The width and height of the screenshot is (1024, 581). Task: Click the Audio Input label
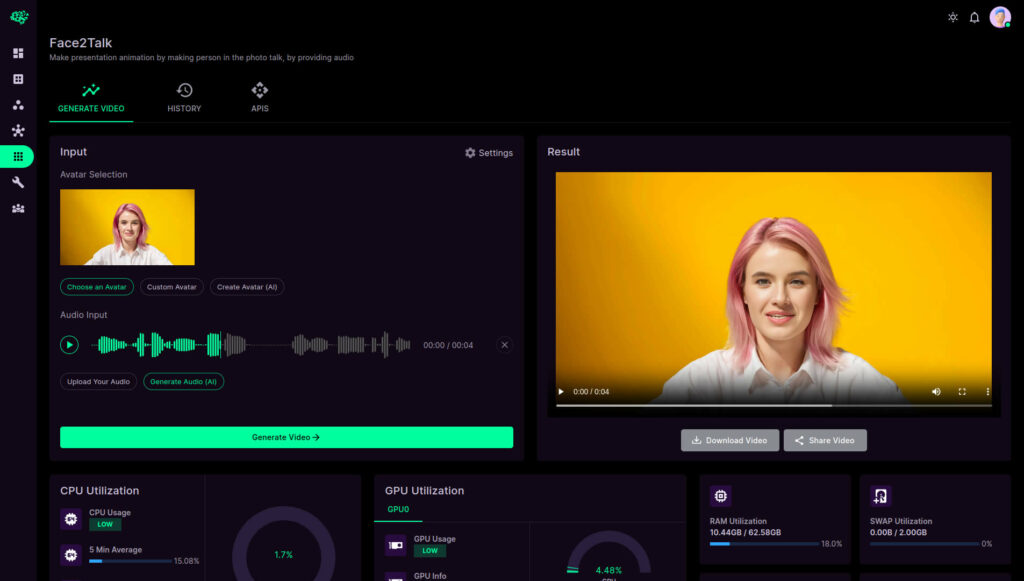point(84,315)
